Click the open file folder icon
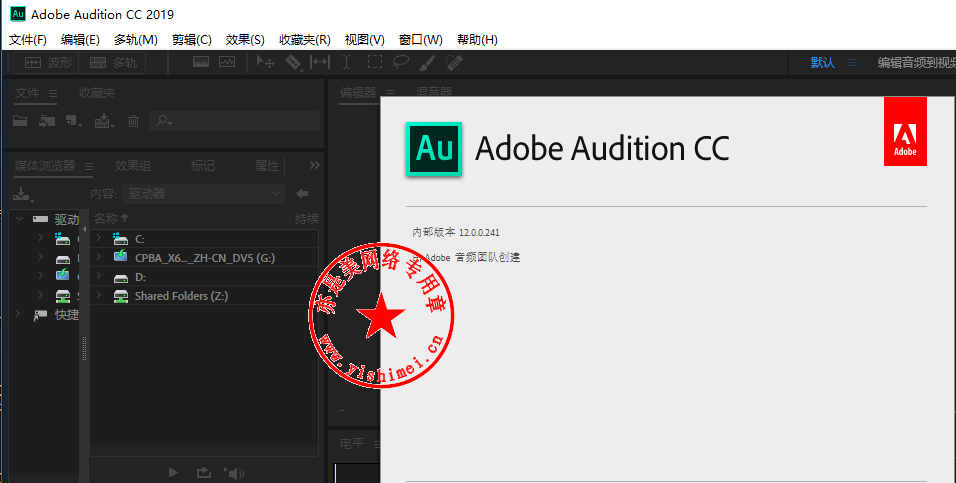This screenshot has height=483, width=956. (20, 121)
